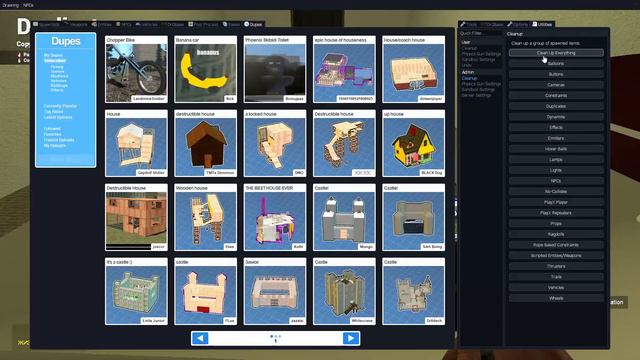Screen dimensions: 640x360
Task: Open the Weapons tab in spawn menu
Action: pyautogui.click(x=76, y=24)
